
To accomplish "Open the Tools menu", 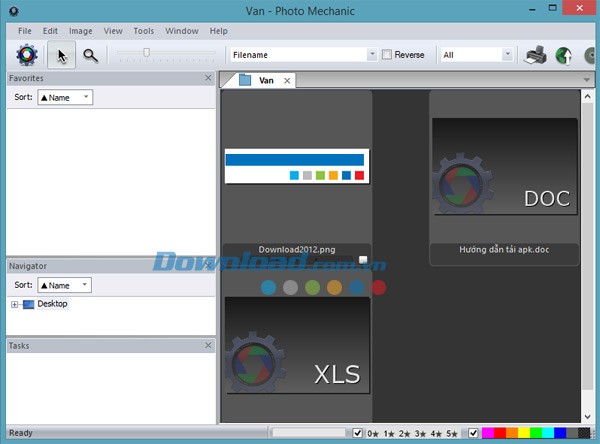I will (144, 31).
